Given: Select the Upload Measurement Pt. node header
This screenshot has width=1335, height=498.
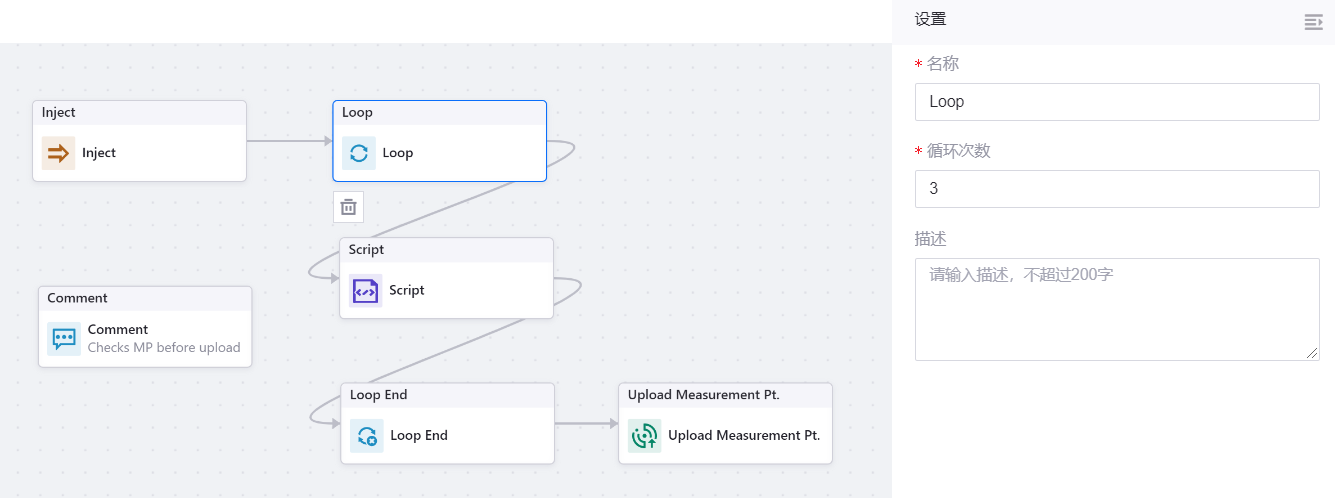Looking at the screenshot, I should coord(724,395).
